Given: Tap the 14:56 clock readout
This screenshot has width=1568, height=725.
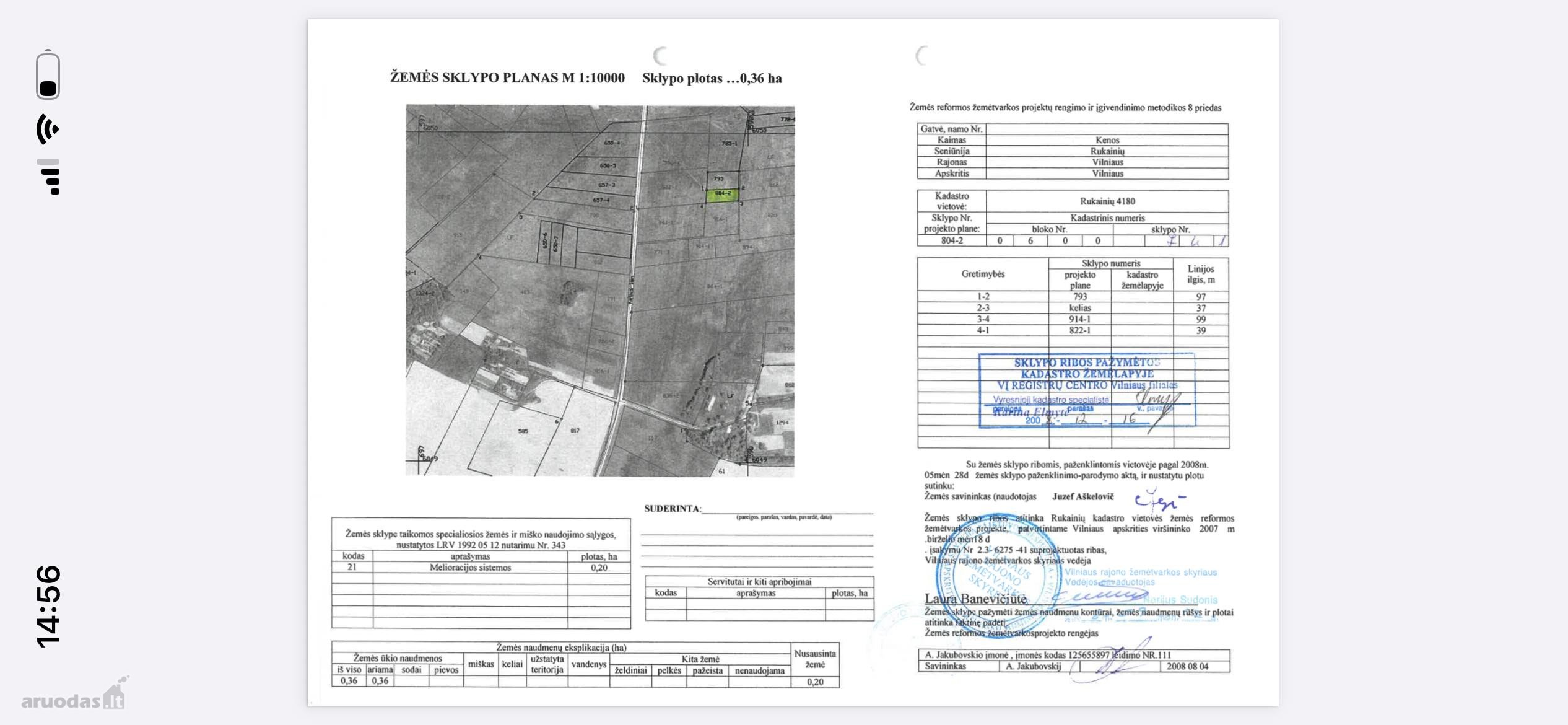Looking at the screenshot, I should (x=48, y=607).
